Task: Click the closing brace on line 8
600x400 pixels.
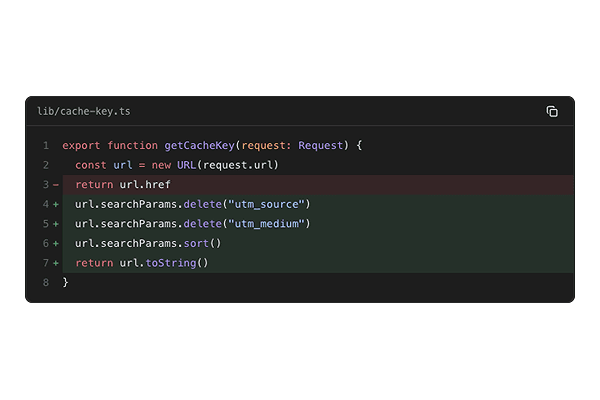Action: pyautogui.click(x=65, y=282)
